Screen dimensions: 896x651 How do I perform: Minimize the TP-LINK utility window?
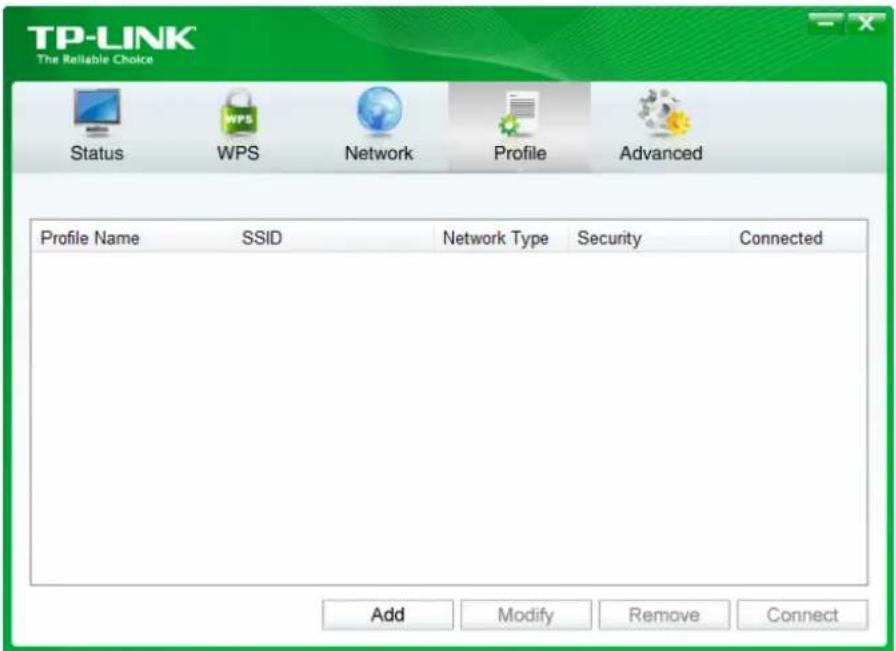tap(825, 24)
